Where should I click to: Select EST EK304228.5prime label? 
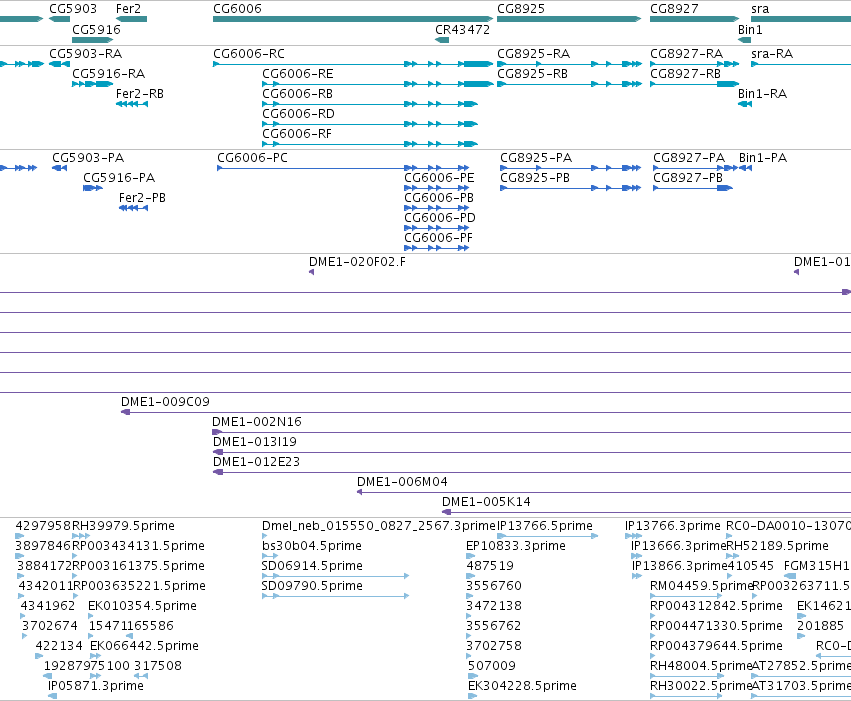522,686
